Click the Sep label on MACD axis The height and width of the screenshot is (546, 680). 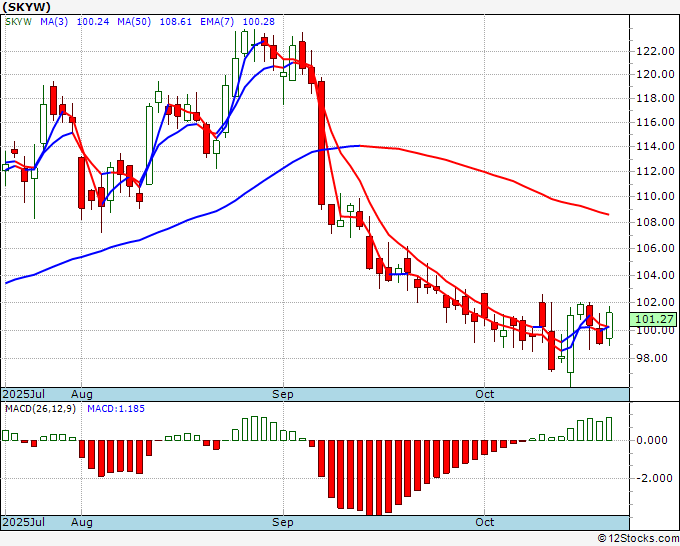pyautogui.click(x=283, y=522)
